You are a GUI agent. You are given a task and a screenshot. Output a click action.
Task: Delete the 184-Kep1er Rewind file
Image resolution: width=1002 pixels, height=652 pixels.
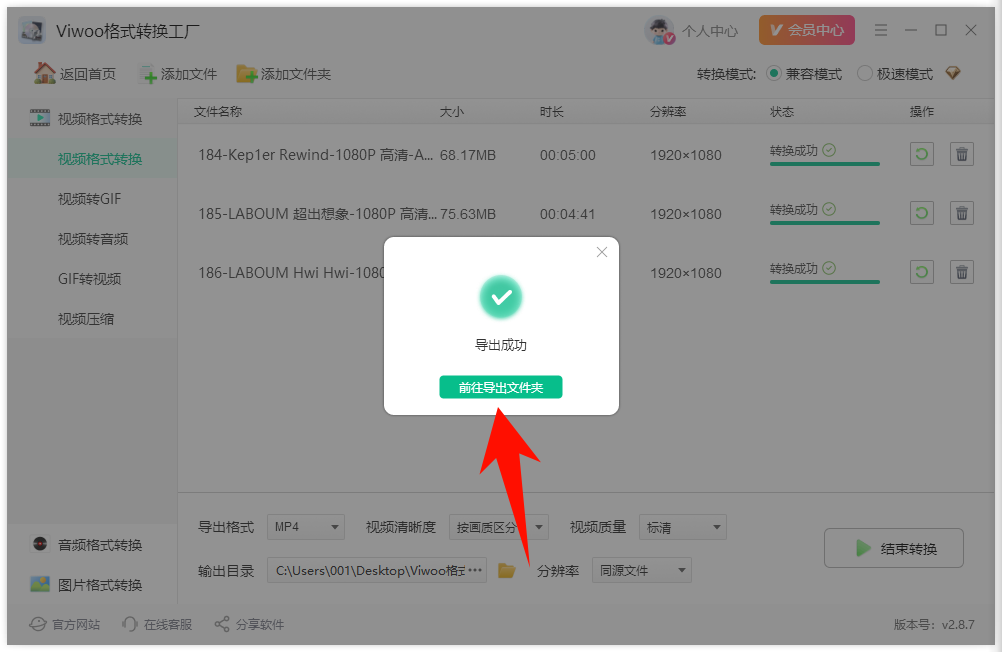tap(962, 154)
